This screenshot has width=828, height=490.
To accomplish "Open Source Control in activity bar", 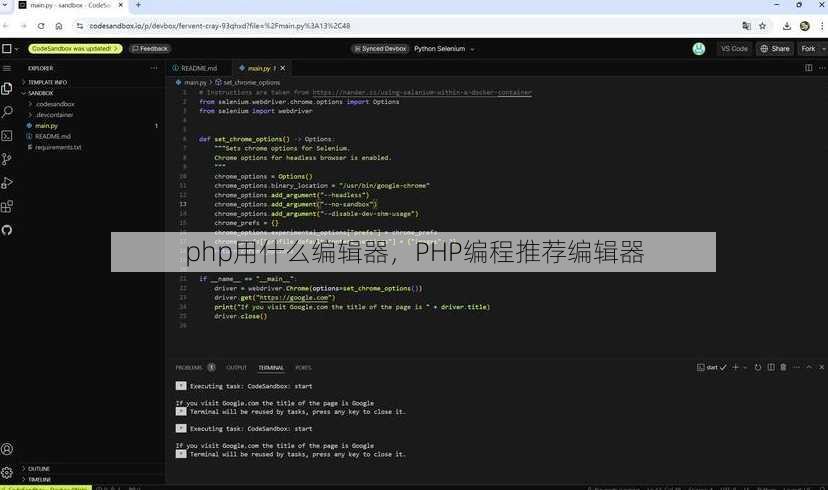I will click(x=7, y=159).
